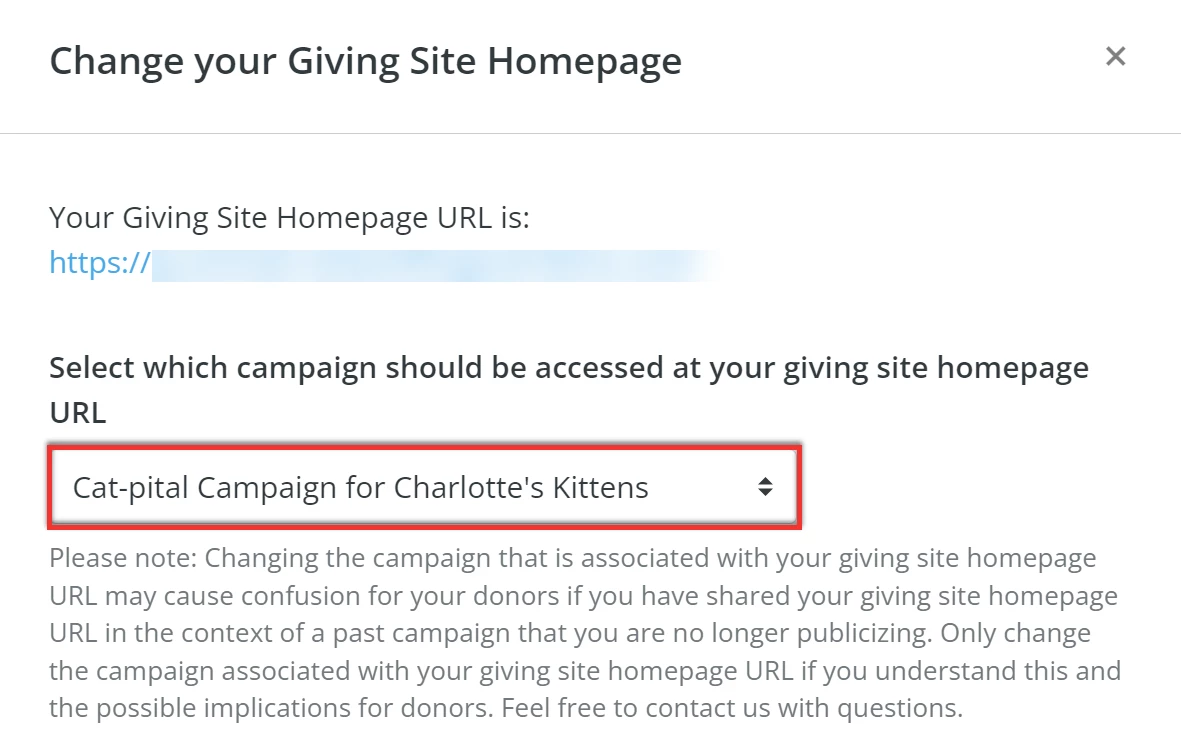Viewport: 1181px width, 752px height.
Task: Click the 'Change your Giving Site Homepage' title
Action: (x=367, y=61)
